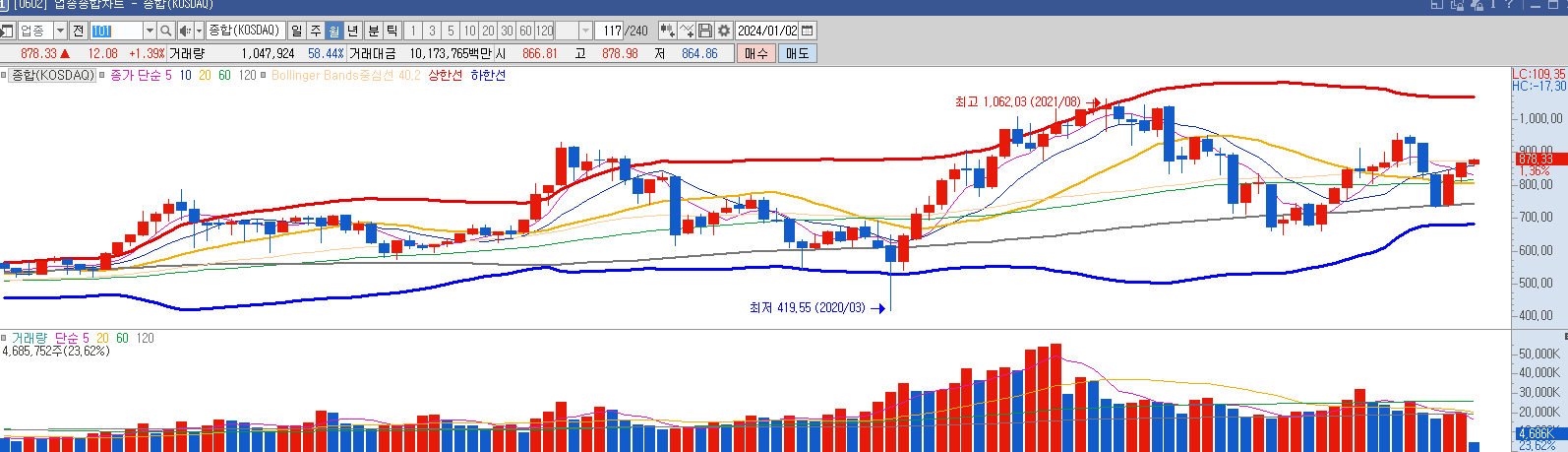Click the 거래량 value 1,047,924

pyautogui.click(x=268, y=53)
